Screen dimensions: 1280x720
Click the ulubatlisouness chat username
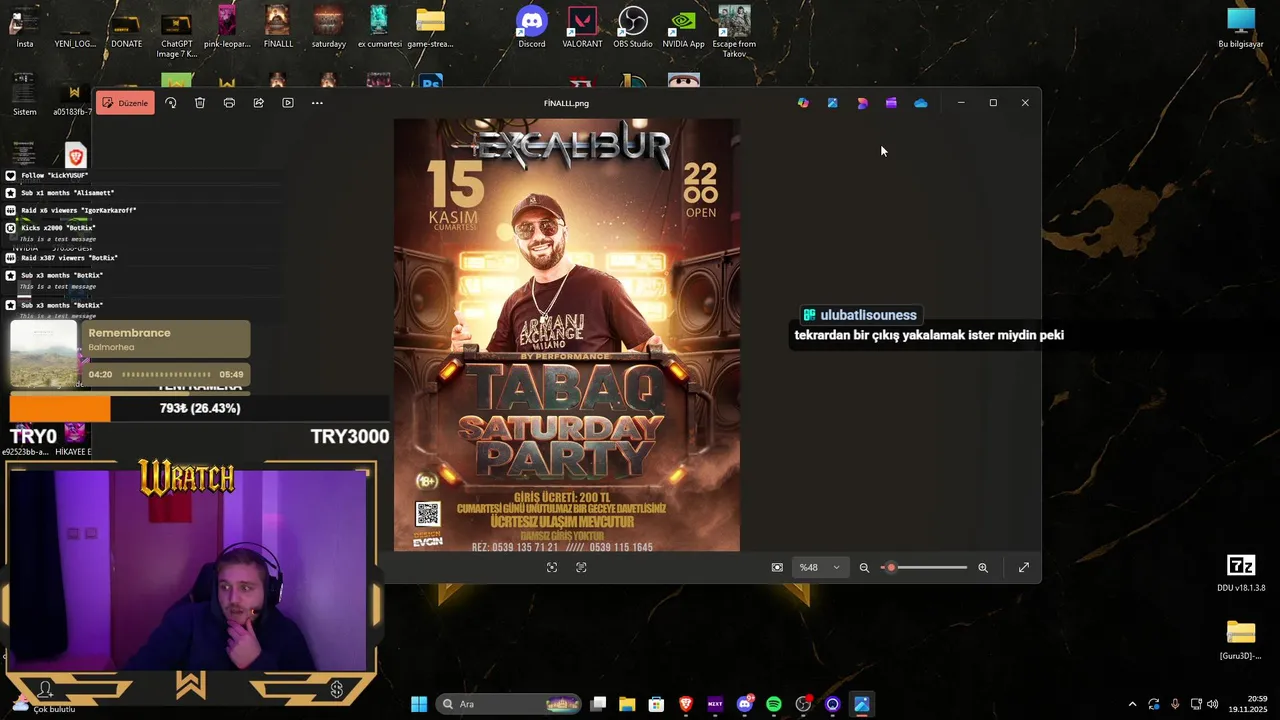pos(868,315)
